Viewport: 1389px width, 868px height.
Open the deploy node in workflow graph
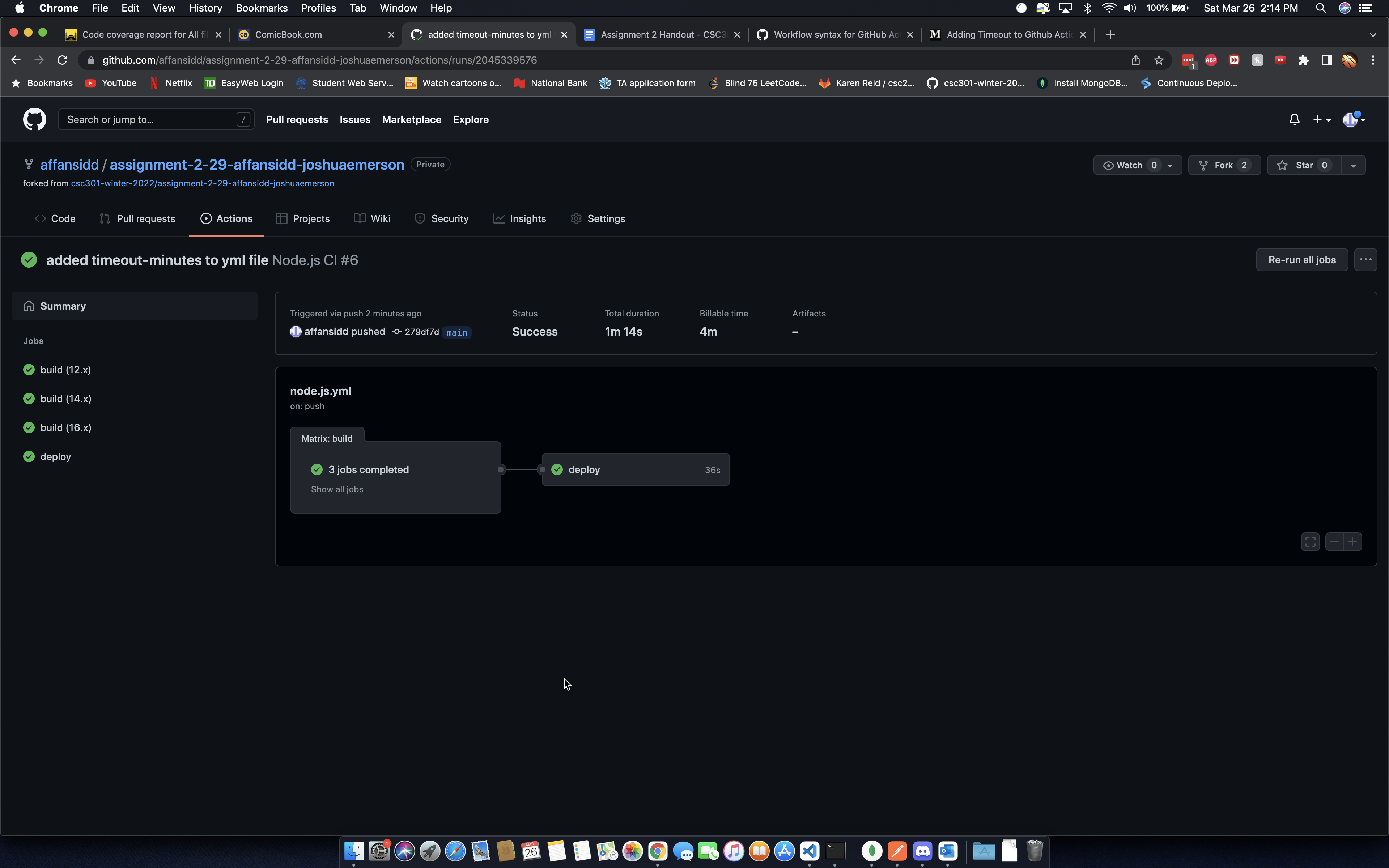(x=636, y=469)
